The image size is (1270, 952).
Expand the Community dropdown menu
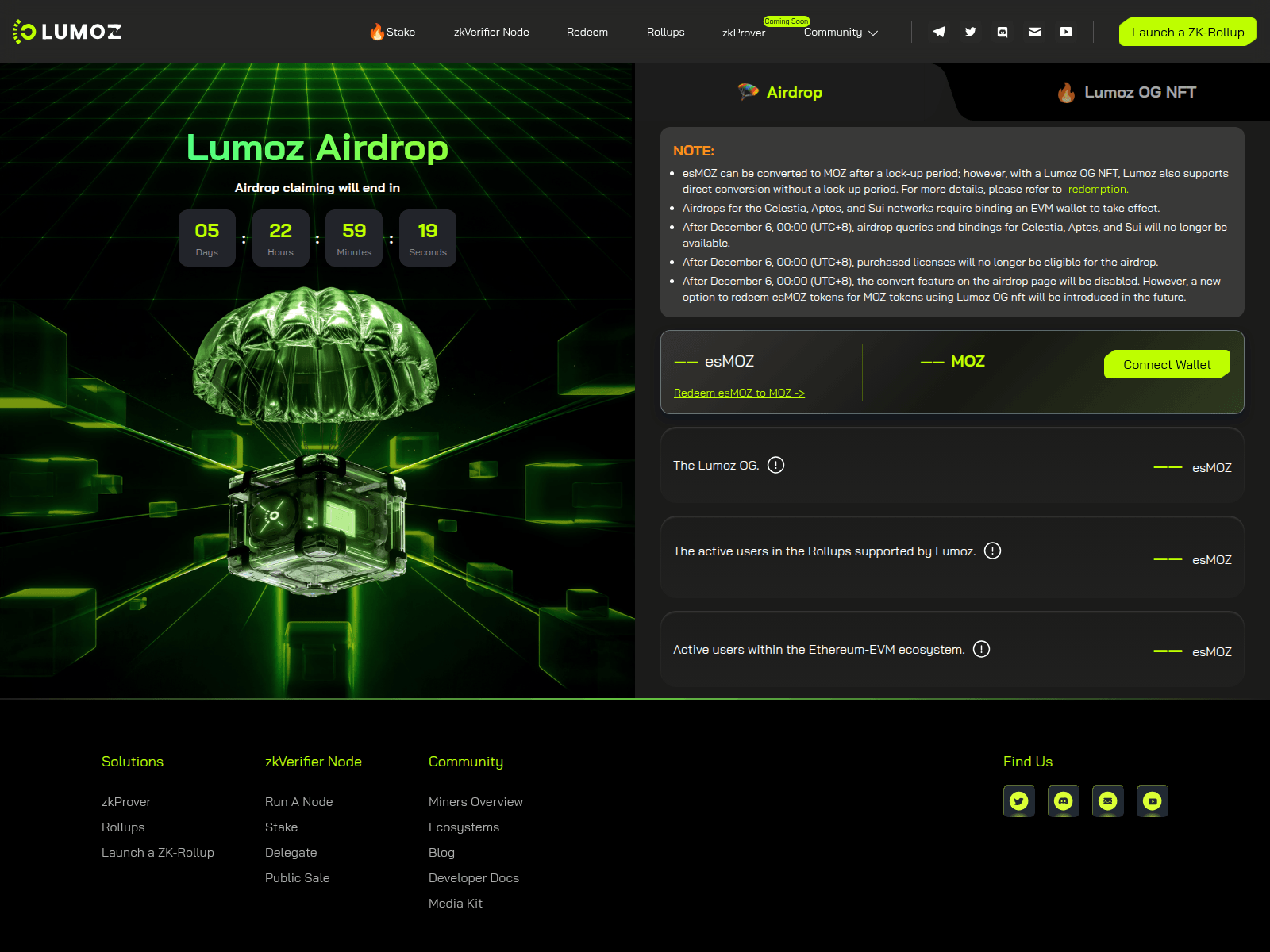tap(841, 33)
